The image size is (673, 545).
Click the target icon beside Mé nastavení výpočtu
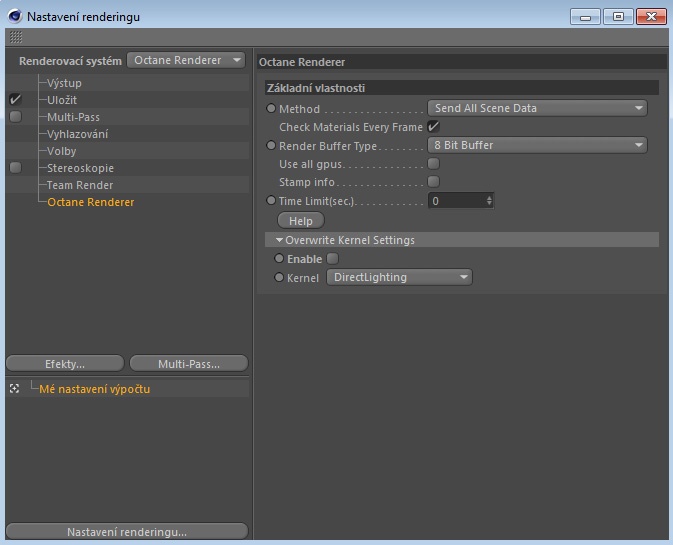(15, 389)
